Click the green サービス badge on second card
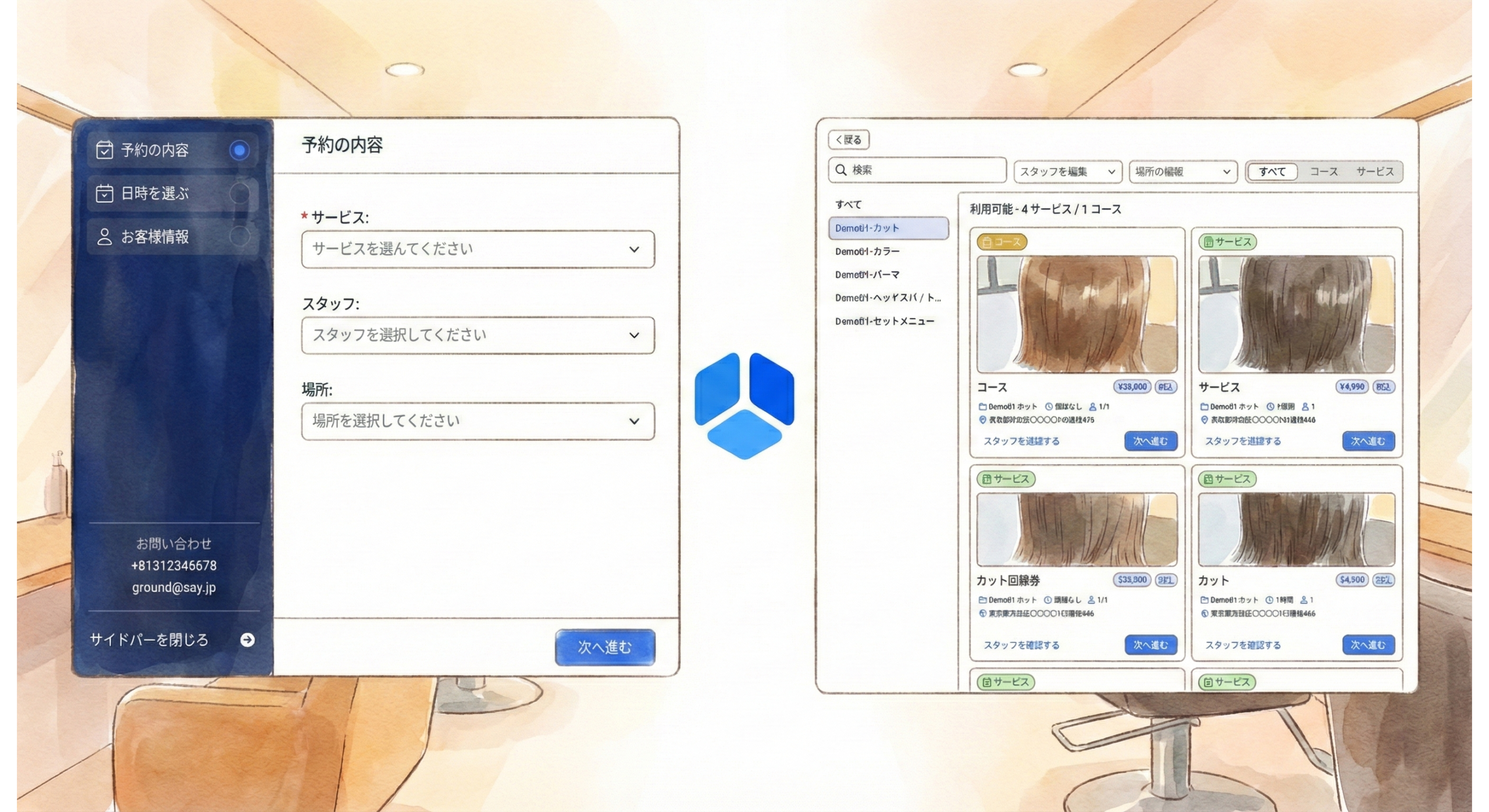This screenshot has width=1489, height=812. [x=1227, y=242]
